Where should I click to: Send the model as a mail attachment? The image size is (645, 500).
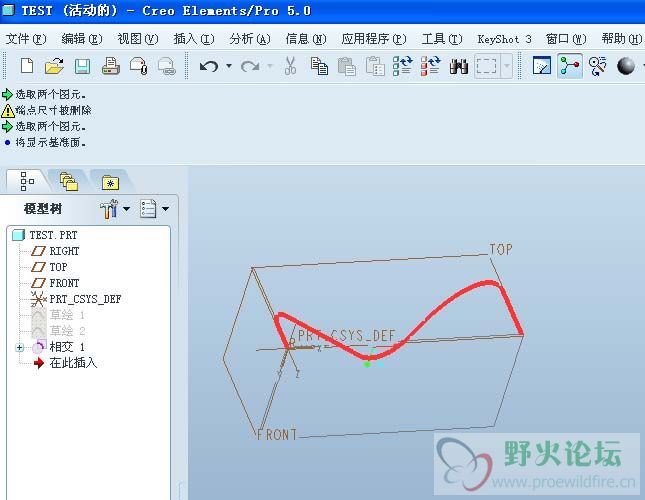139,66
